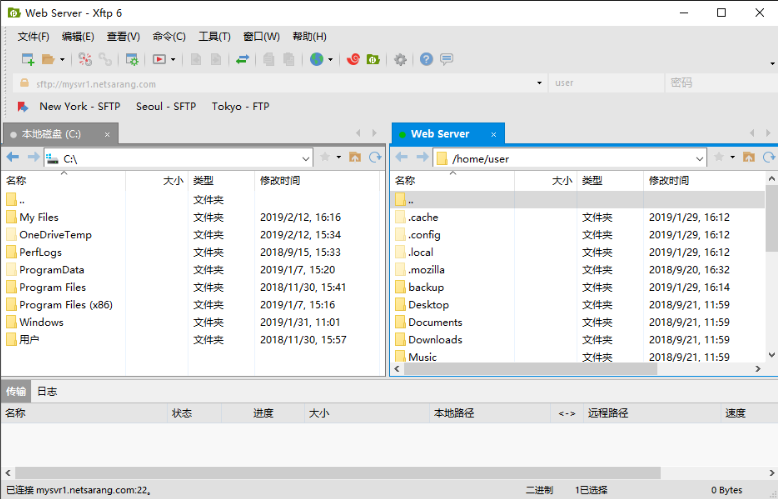Click the Open session folder icon
The width and height of the screenshot is (778, 499).
48,60
